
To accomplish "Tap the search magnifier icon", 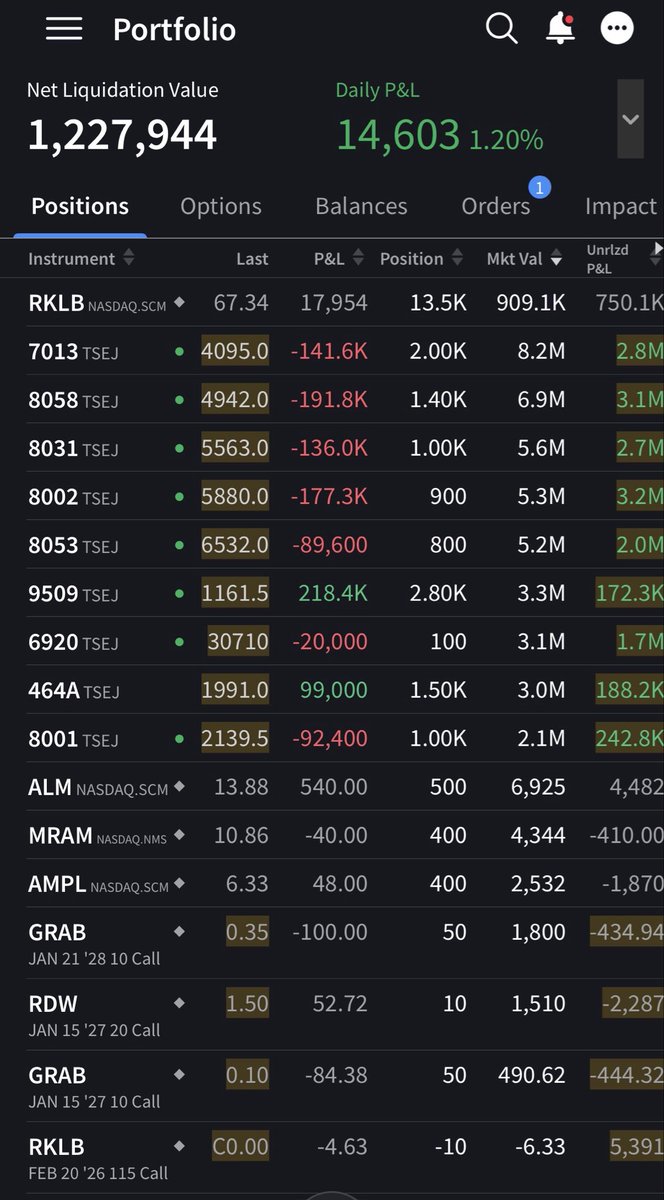I will click(x=501, y=28).
